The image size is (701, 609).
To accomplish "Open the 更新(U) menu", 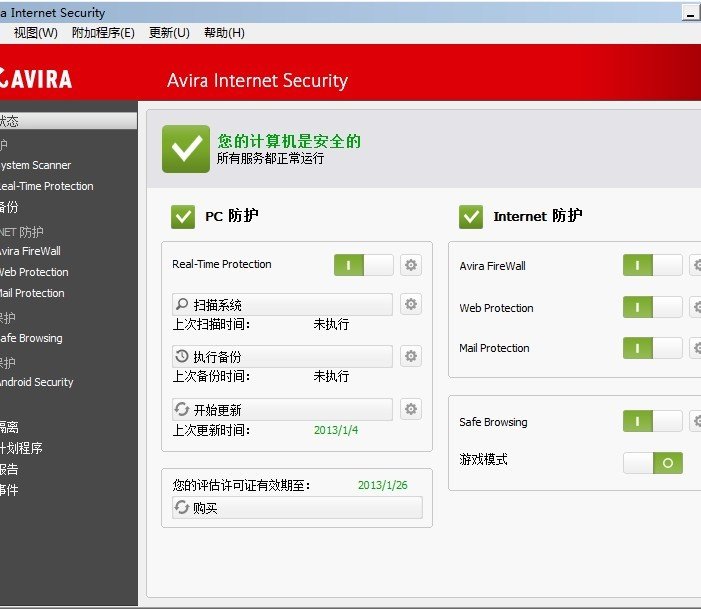I will tap(169, 33).
